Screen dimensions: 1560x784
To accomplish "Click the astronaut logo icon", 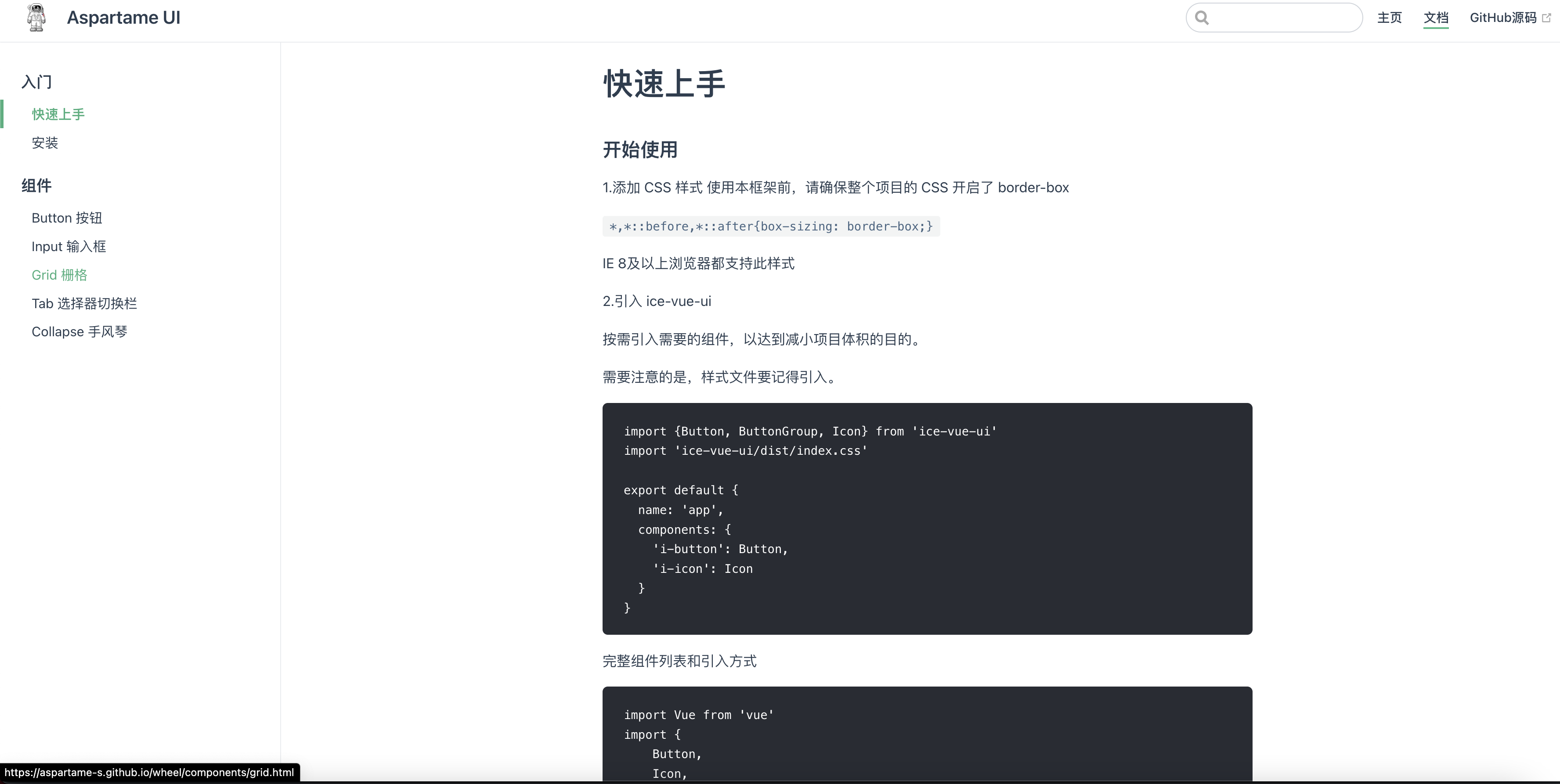I will [x=36, y=18].
